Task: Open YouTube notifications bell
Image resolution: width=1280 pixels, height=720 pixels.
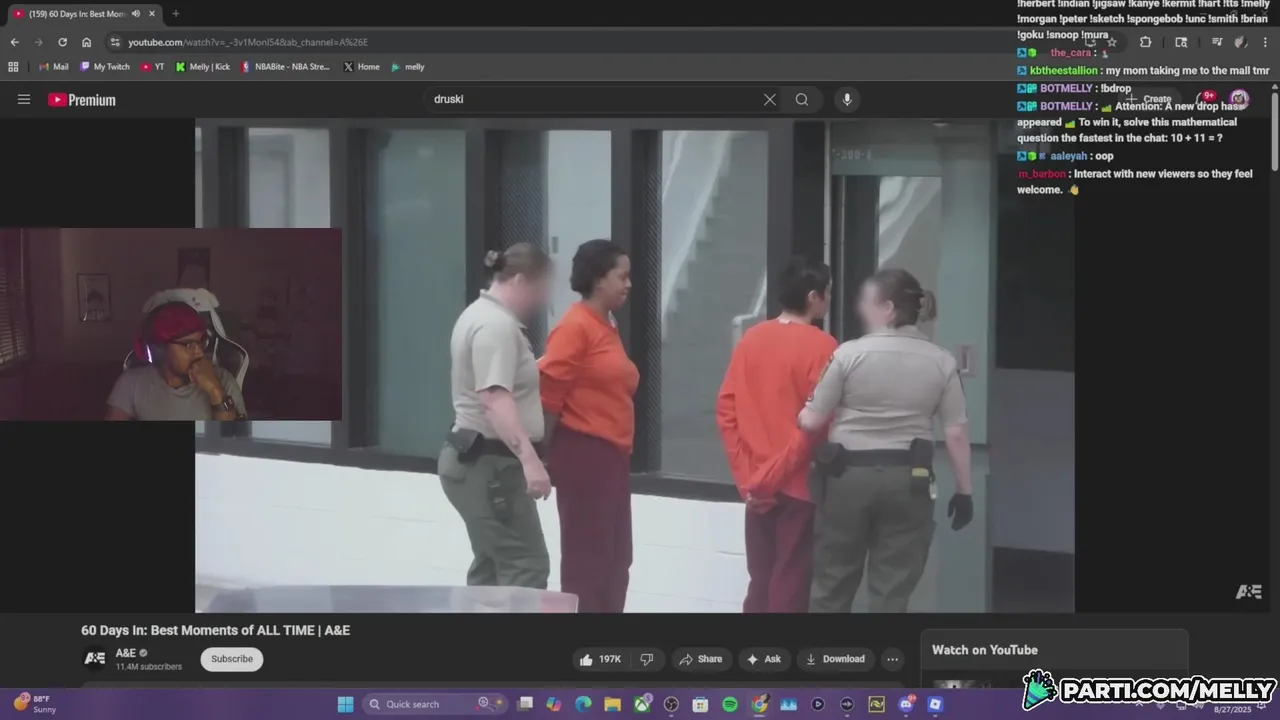Action: 1205,99
